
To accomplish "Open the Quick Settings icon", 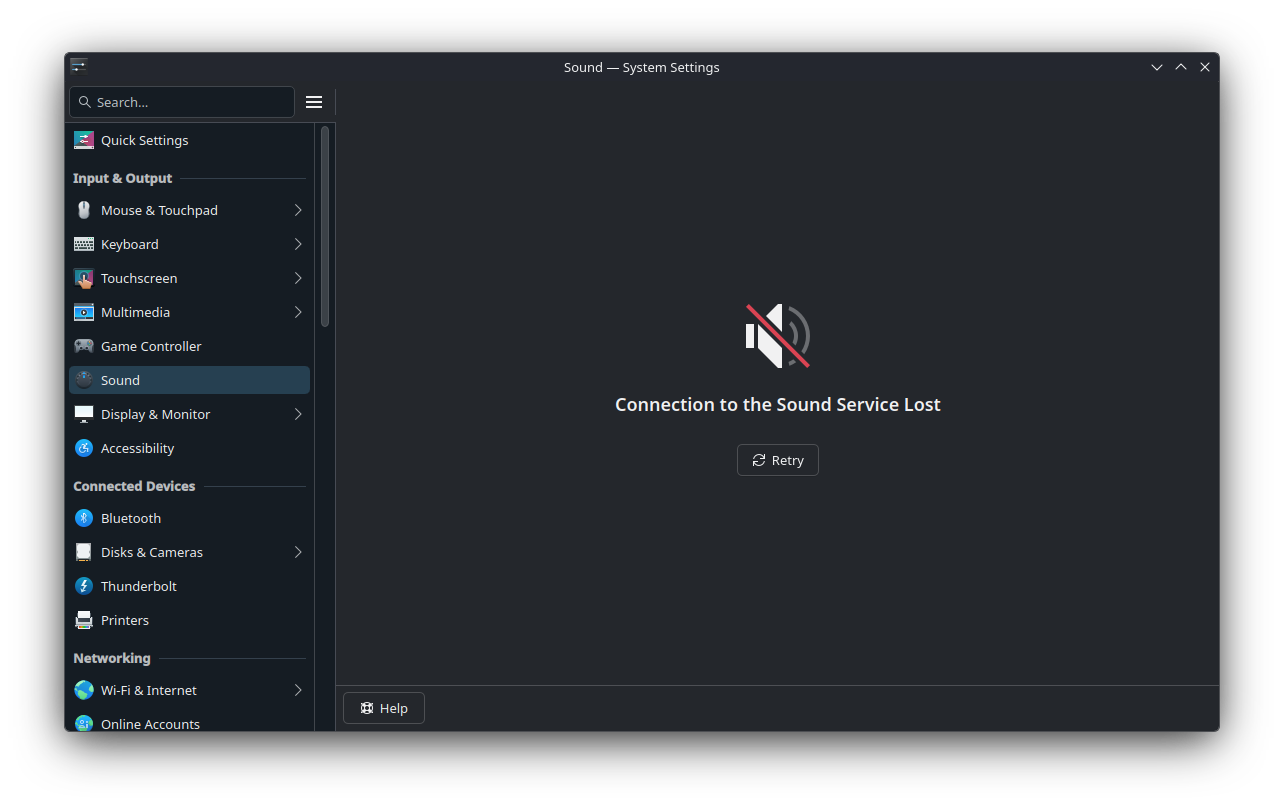I will [84, 140].
